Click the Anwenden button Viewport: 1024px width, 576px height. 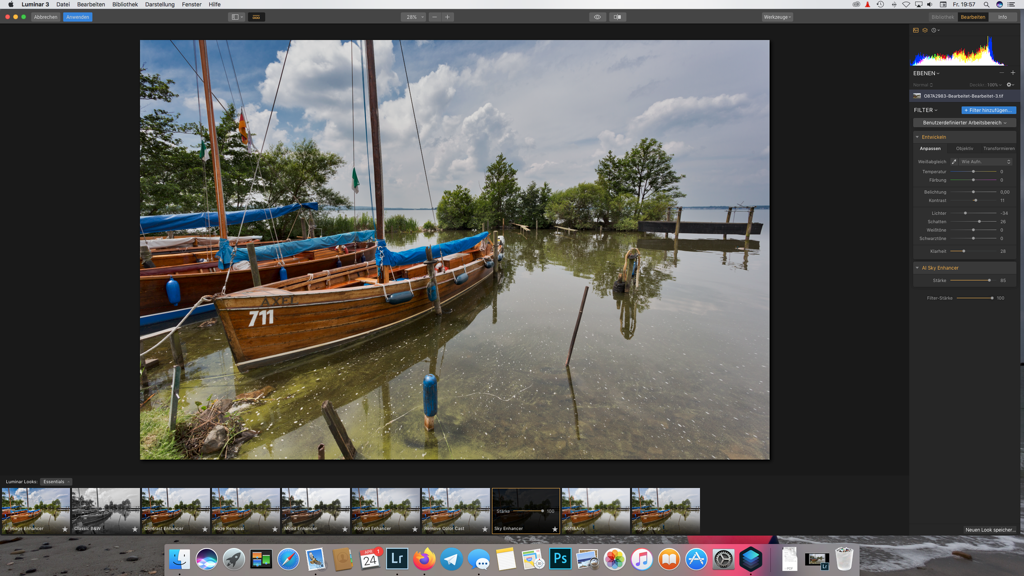77,17
